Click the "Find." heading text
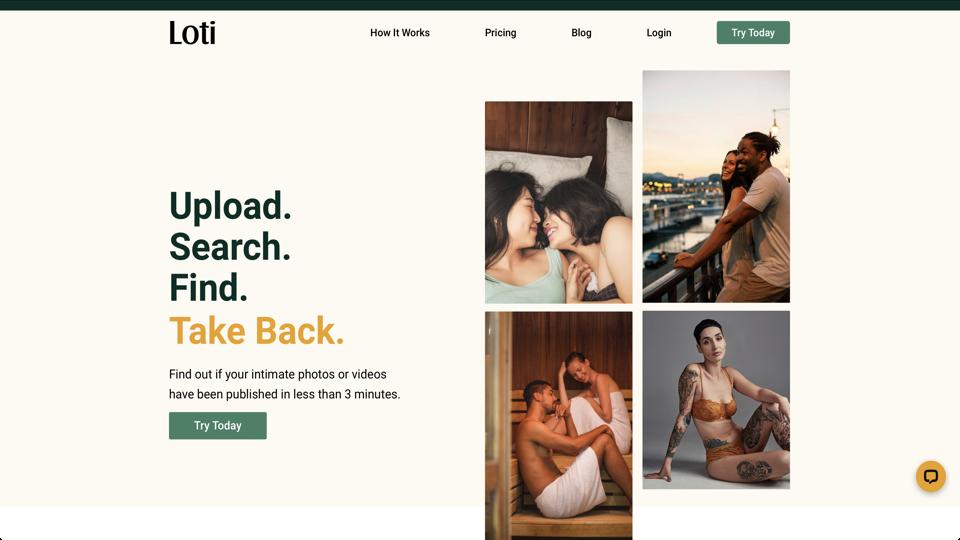This screenshot has height=540, width=960. pos(208,288)
